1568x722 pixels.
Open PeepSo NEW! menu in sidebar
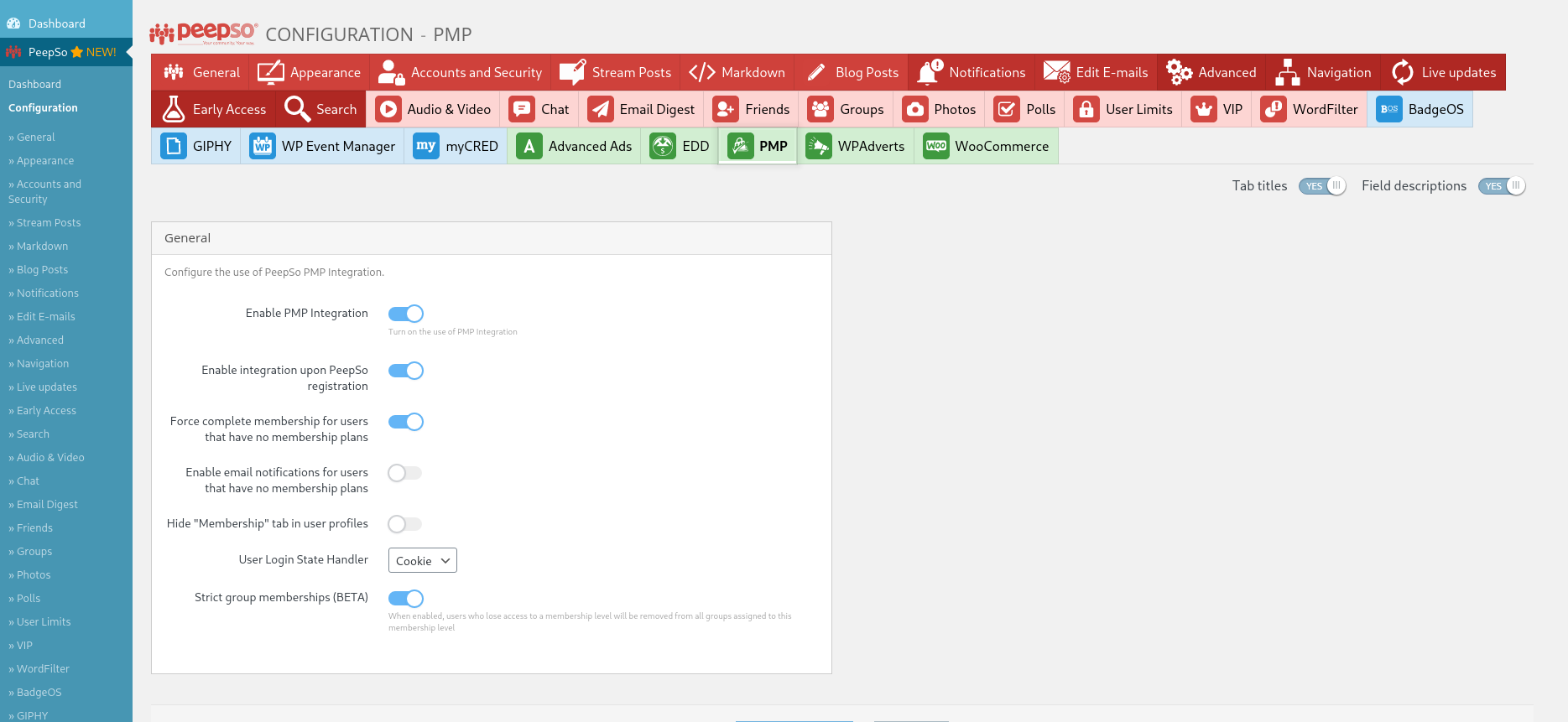click(x=66, y=52)
